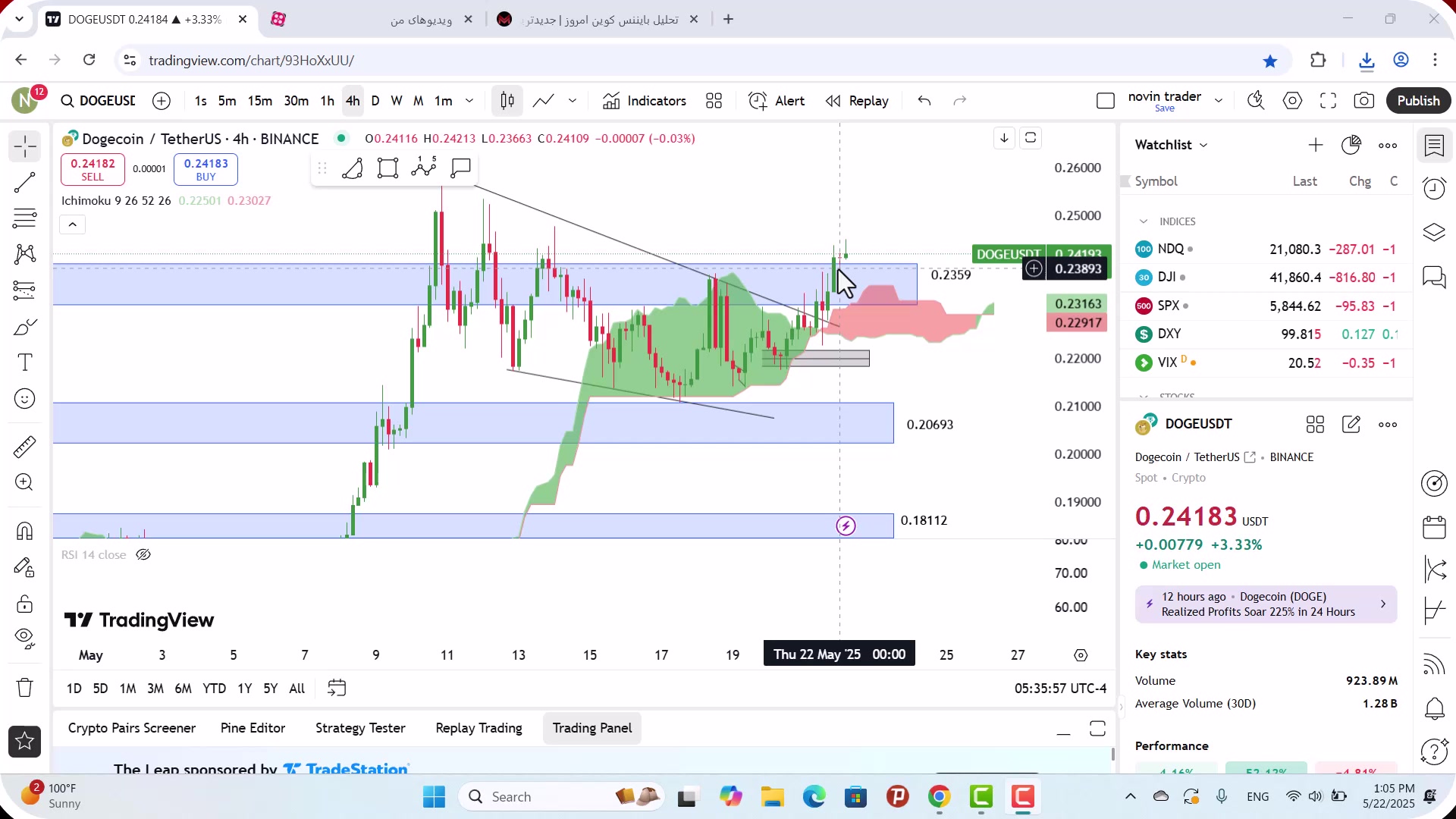Select the crosshair cursor tool
The width and height of the screenshot is (1456, 819).
25,146
